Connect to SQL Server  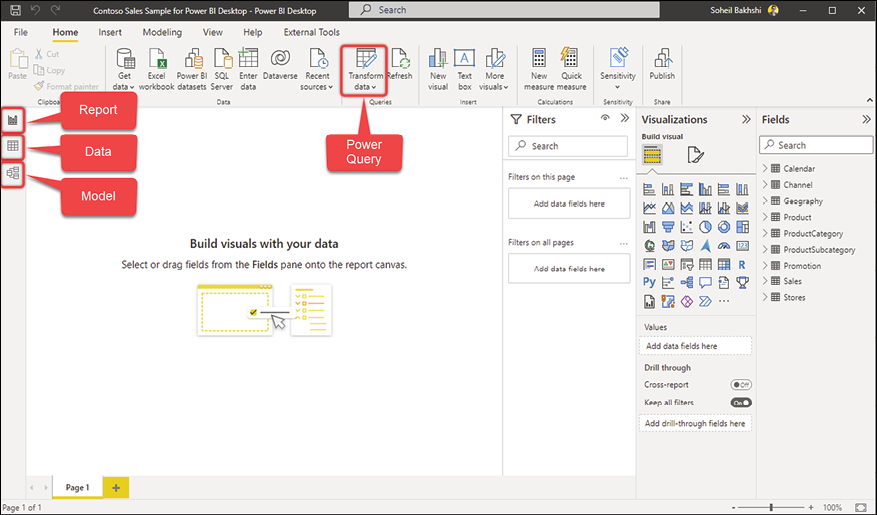[221, 69]
